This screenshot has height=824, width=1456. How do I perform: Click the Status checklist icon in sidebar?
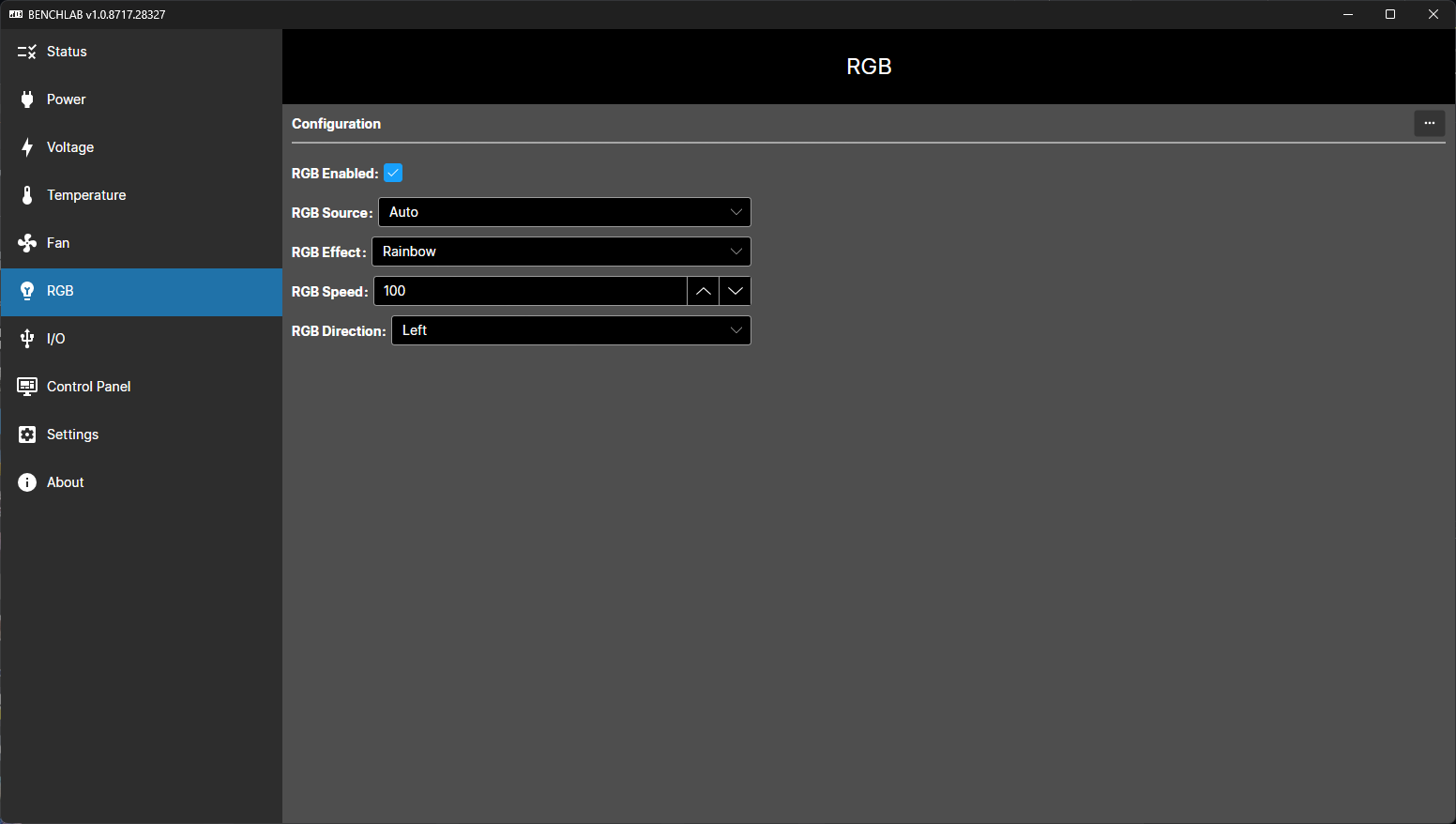[x=27, y=52]
